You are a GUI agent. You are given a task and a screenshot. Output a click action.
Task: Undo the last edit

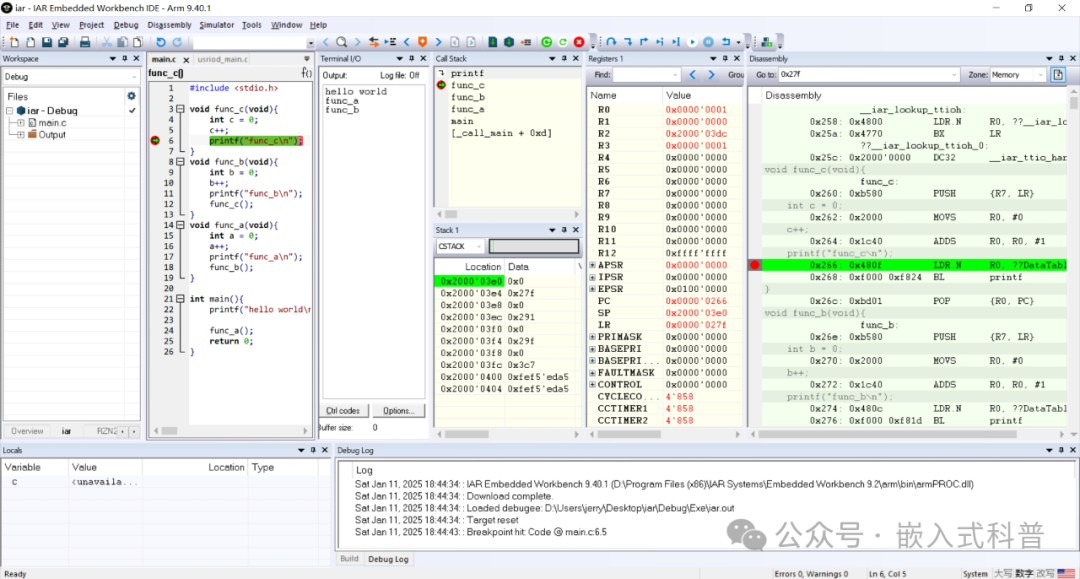pos(160,42)
